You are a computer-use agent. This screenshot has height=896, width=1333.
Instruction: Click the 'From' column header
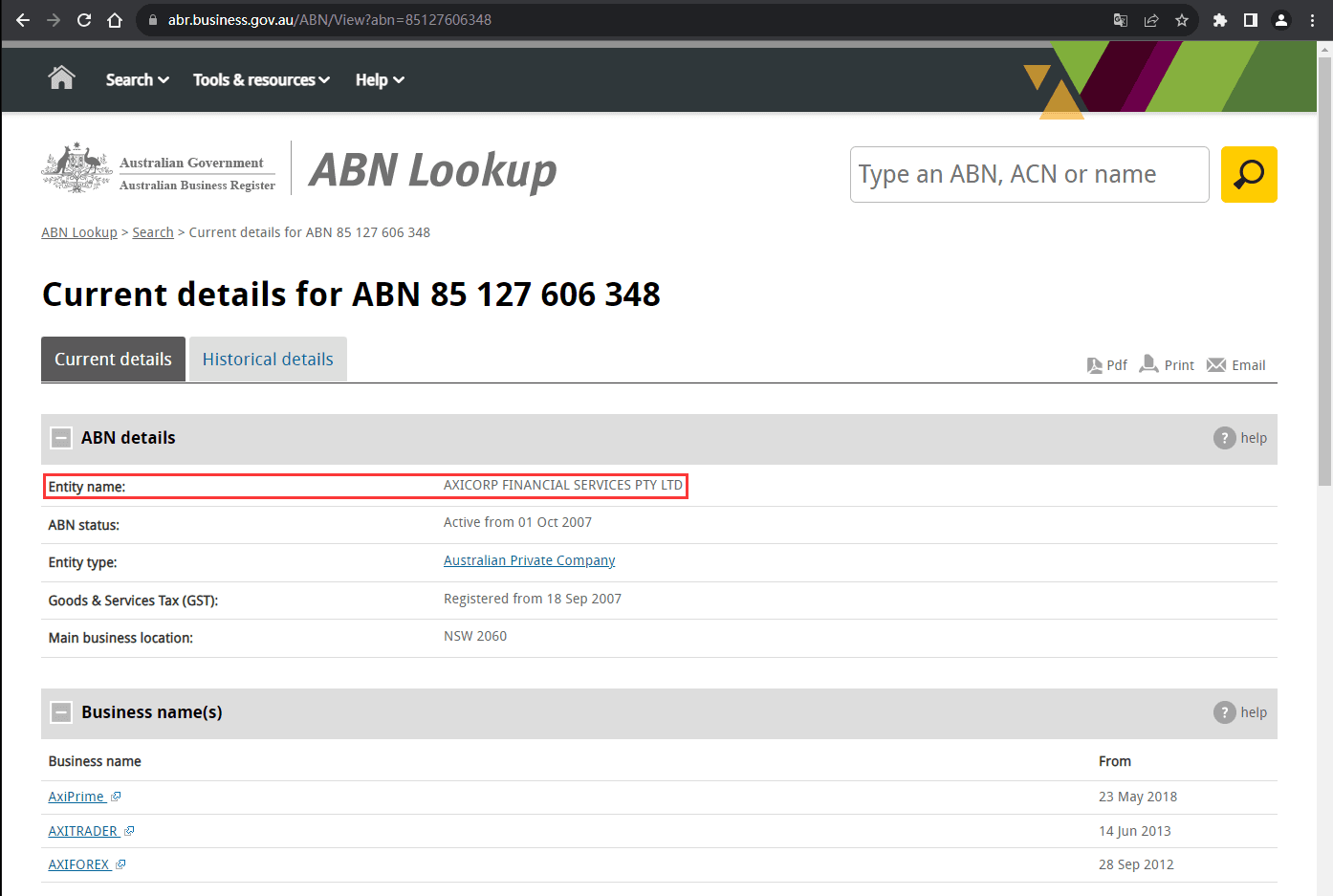(x=1115, y=761)
